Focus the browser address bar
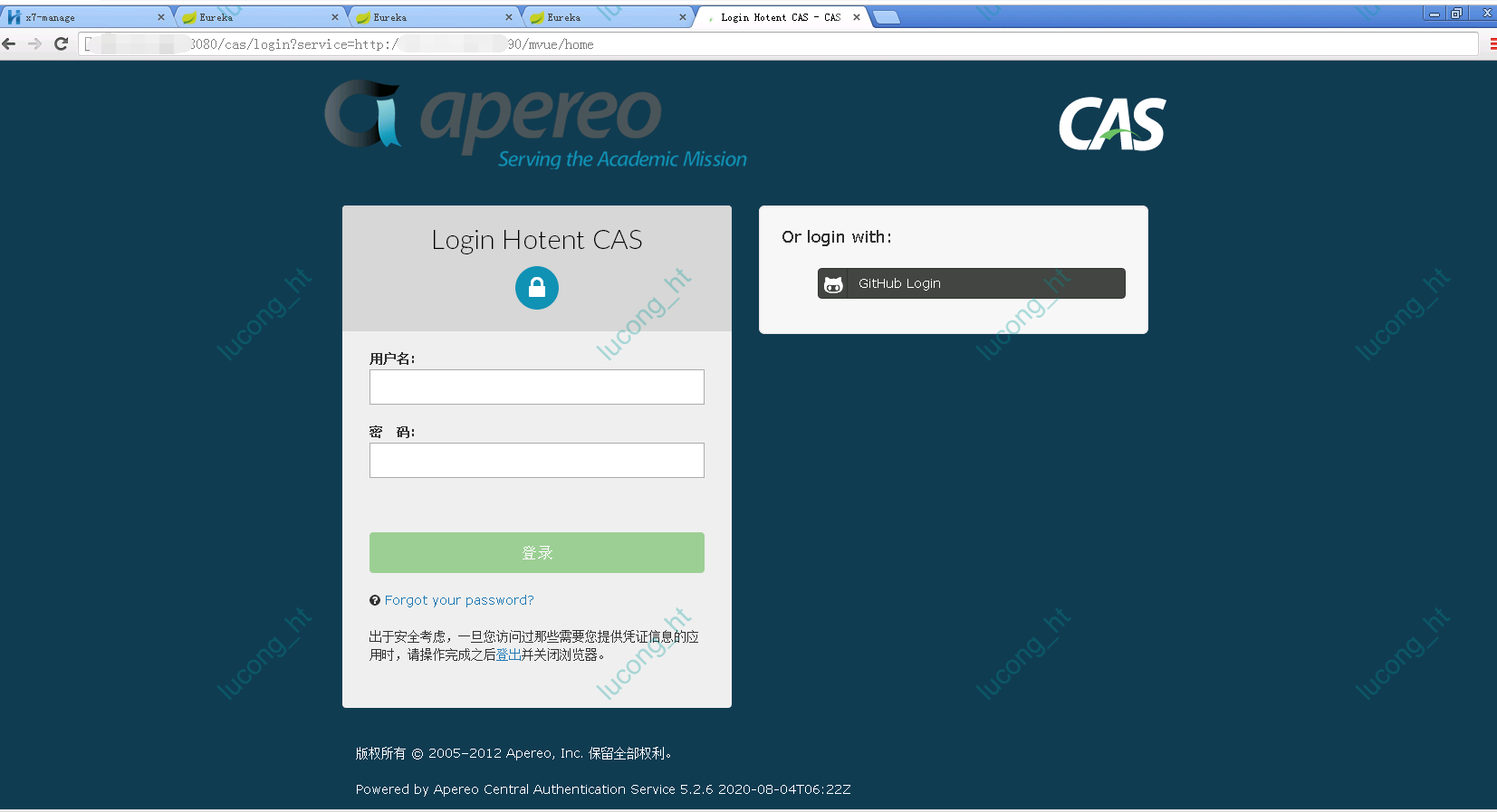 [779, 43]
